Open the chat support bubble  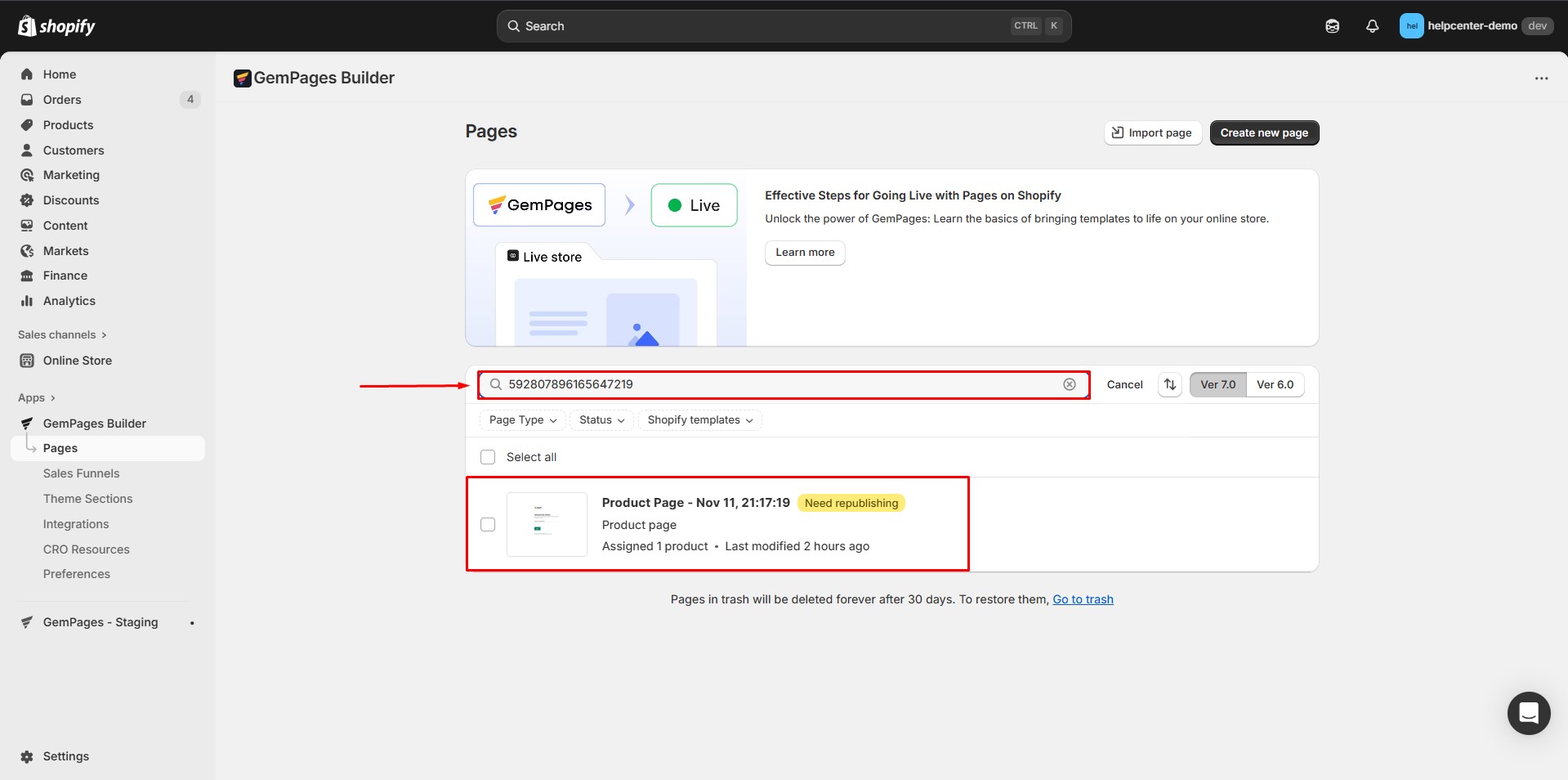click(x=1528, y=713)
